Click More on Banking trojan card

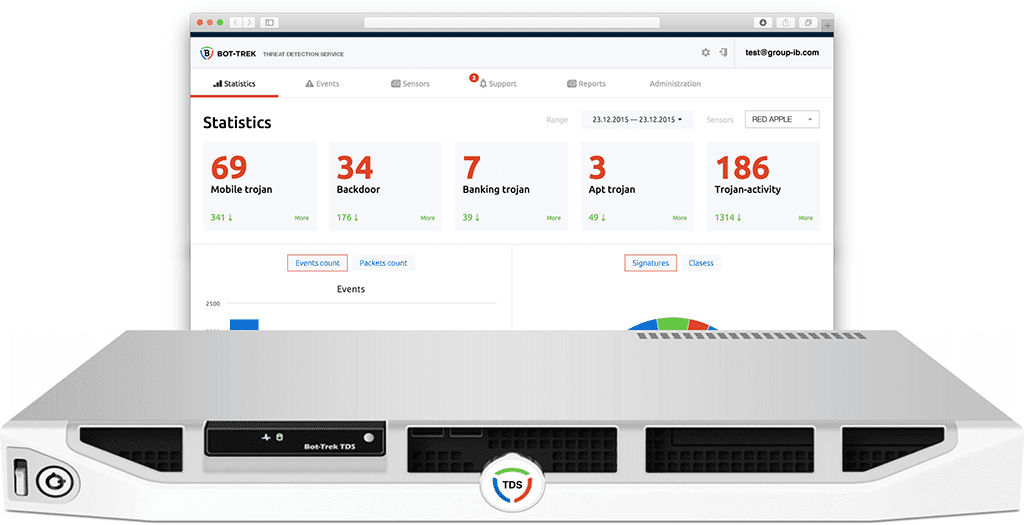(554, 218)
